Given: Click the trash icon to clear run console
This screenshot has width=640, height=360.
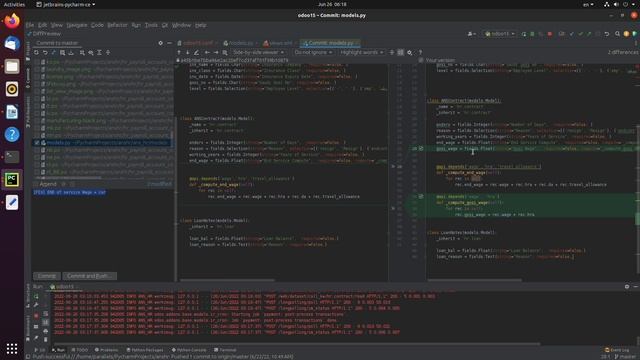Looking at the screenshot, I should (45, 339).
